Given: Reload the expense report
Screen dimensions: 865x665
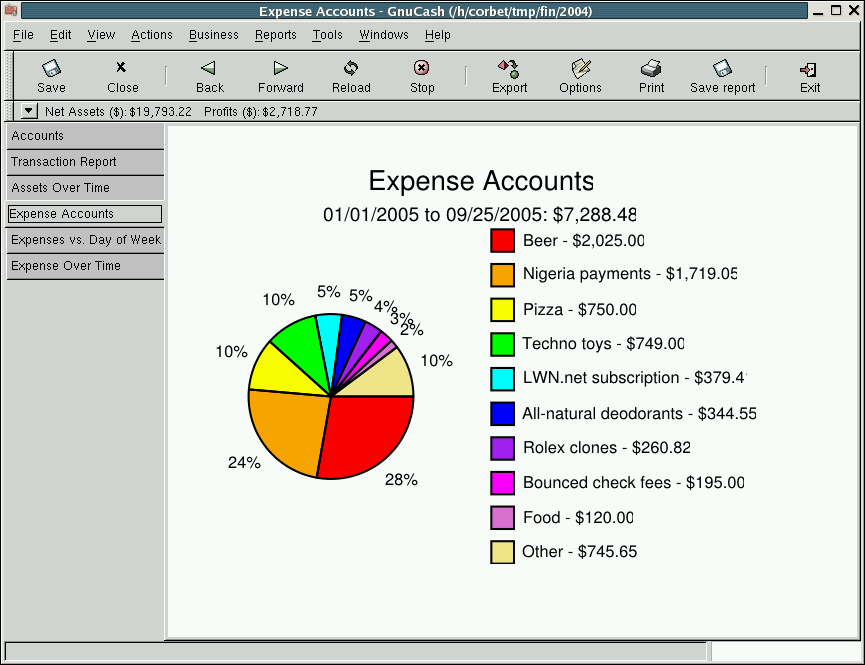Looking at the screenshot, I should pyautogui.click(x=351, y=69).
